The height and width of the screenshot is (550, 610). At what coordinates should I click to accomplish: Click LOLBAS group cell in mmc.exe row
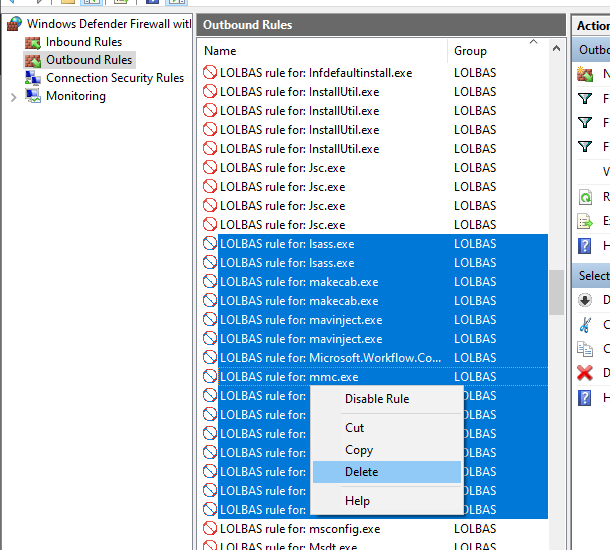[475, 377]
